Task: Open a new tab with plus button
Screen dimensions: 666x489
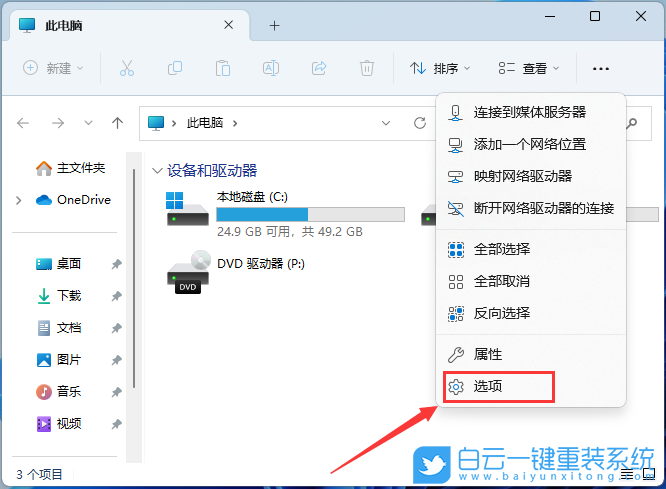Action: coord(274,25)
